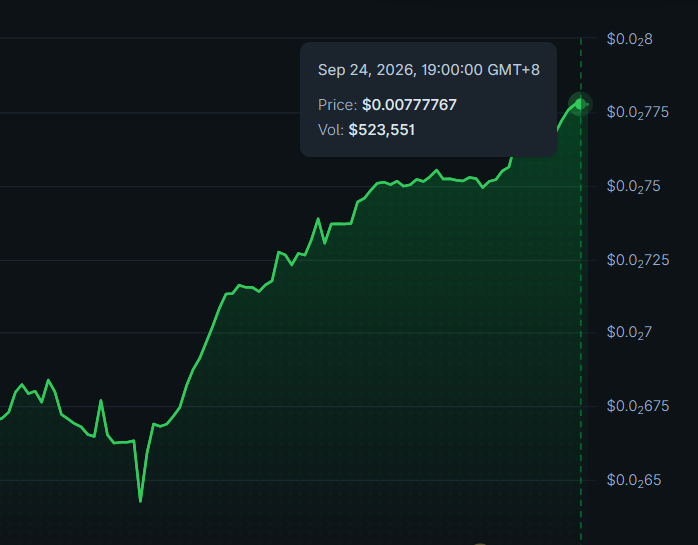
Task: Select the $0.0₂775 axis label
Action: point(637,113)
